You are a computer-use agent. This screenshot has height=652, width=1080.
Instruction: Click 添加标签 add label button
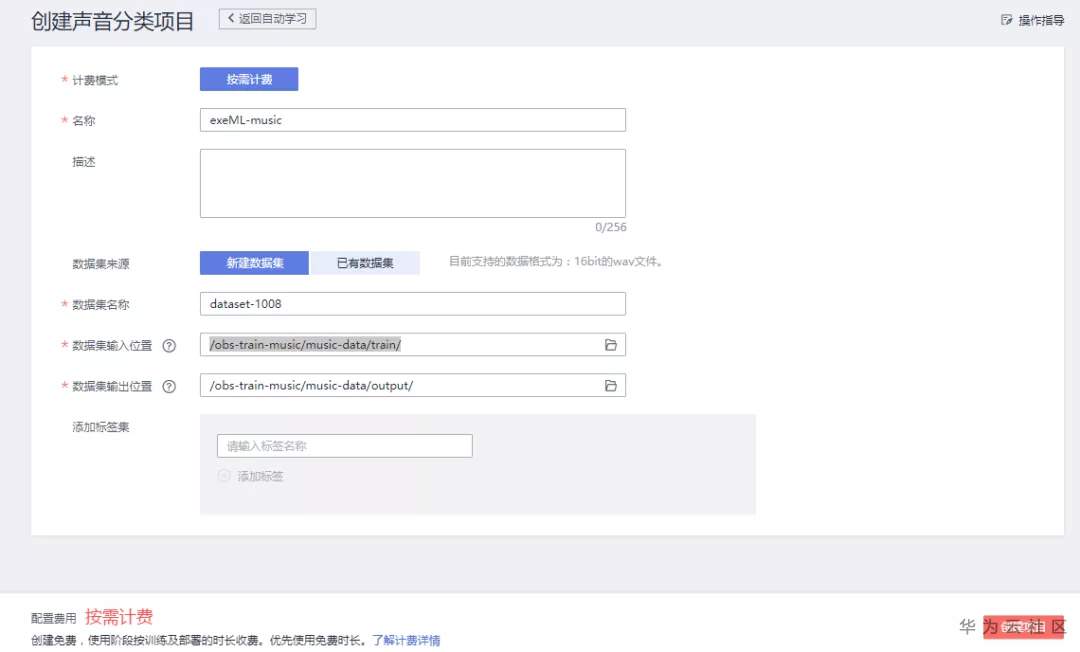(x=251, y=476)
